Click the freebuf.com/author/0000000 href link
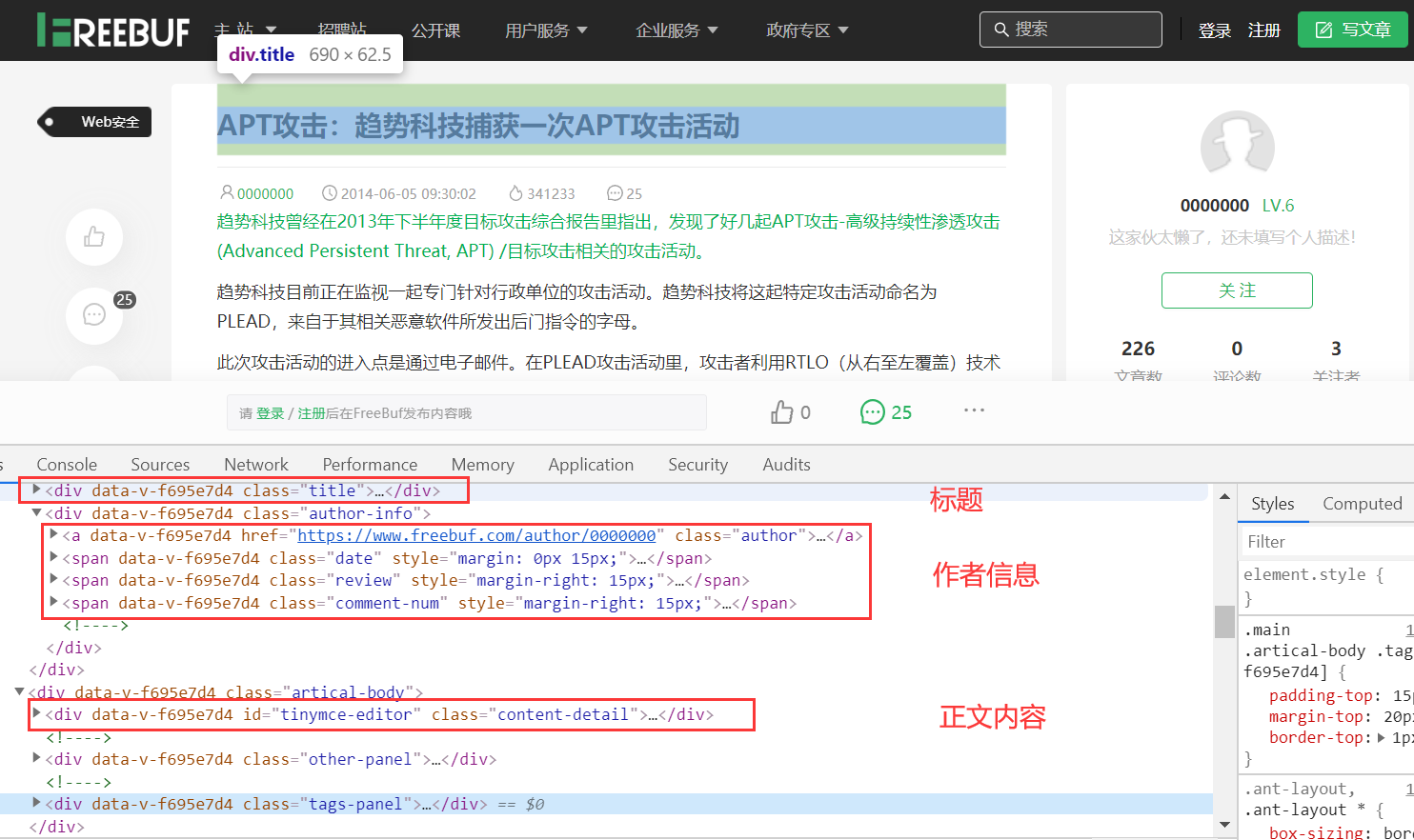The image size is (1414, 840). coord(476,535)
